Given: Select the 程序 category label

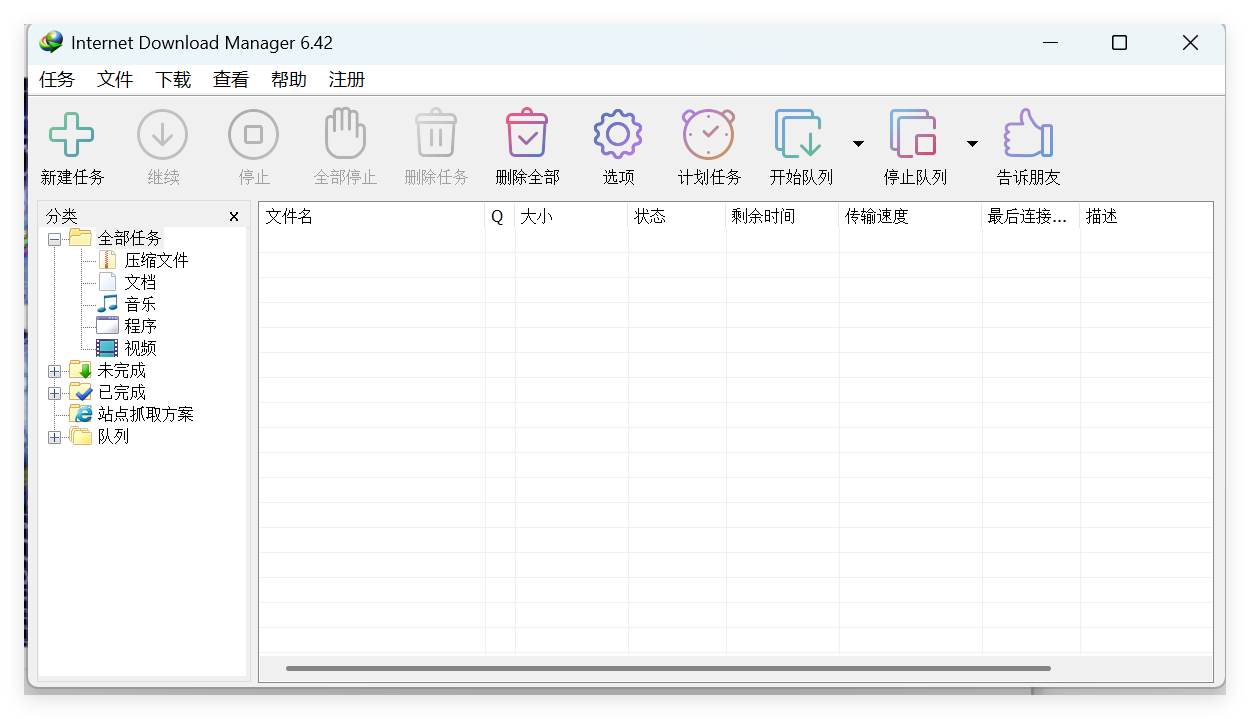Looking at the screenshot, I should tap(140, 326).
